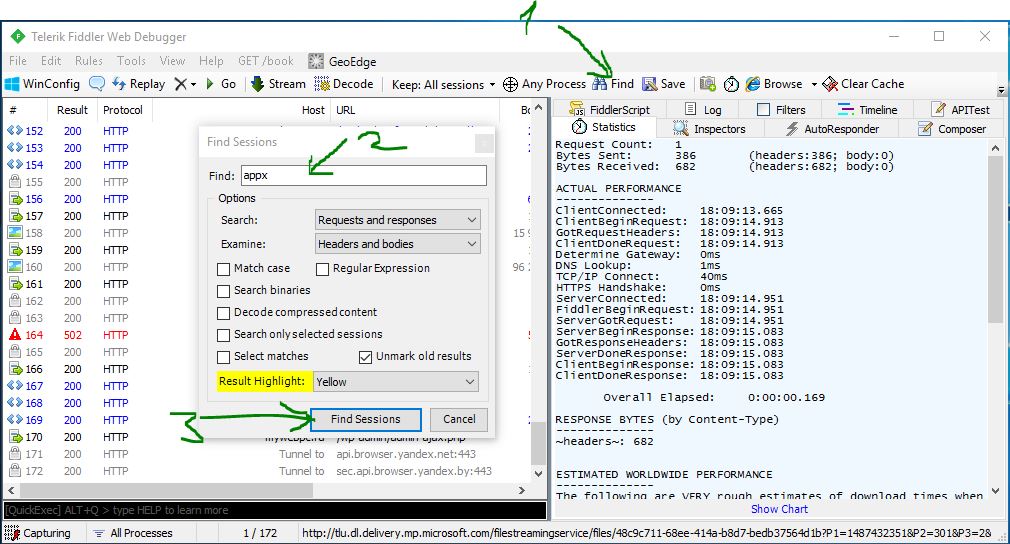This screenshot has width=1010, height=544.
Task: Click the timer clock toolbar icon
Action: point(731,84)
